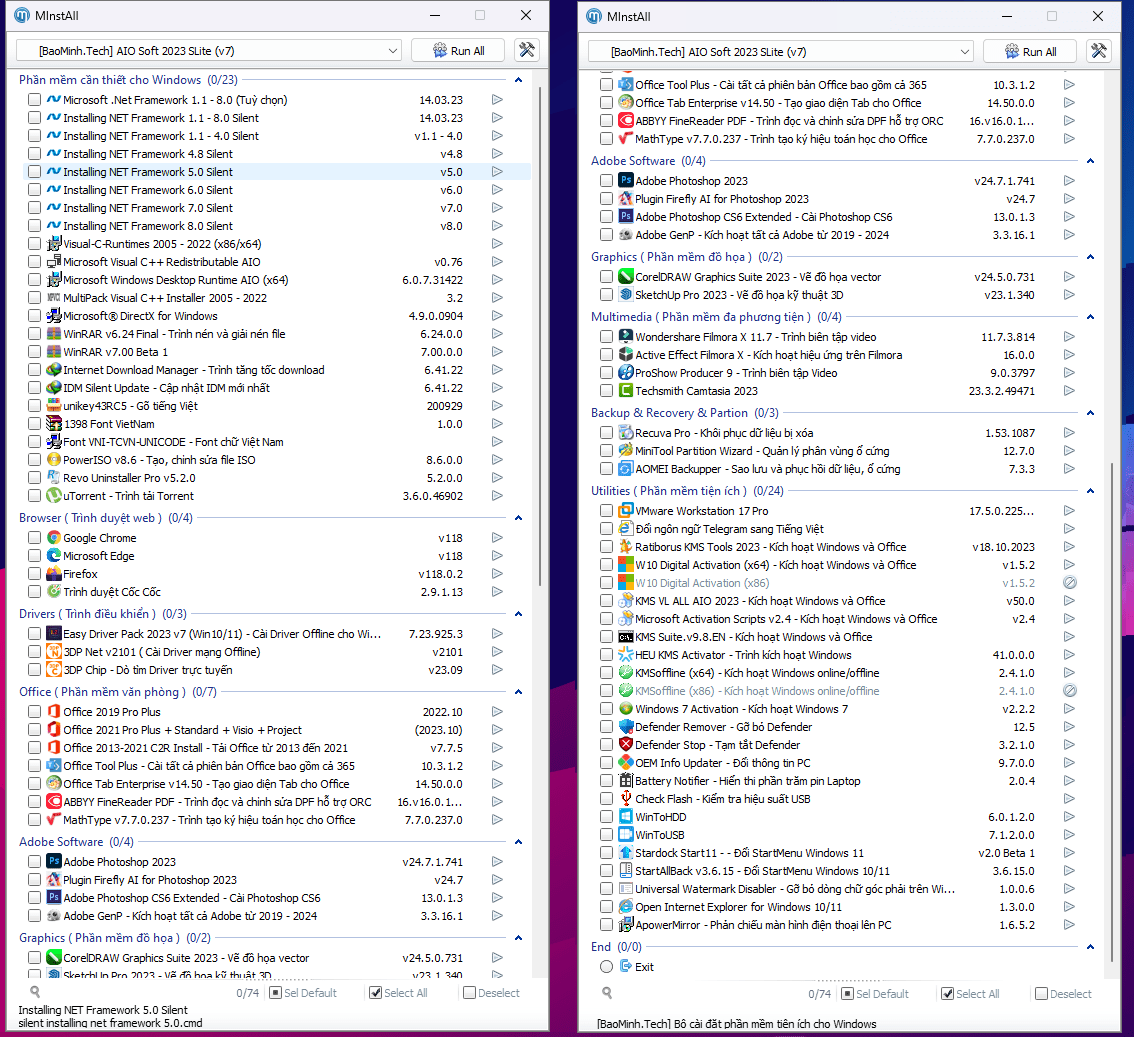The image size is (1134, 1037).
Task: Tick the Installing NET Framework 4.8 Silent checkbox
Action: [x=34, y=153]
